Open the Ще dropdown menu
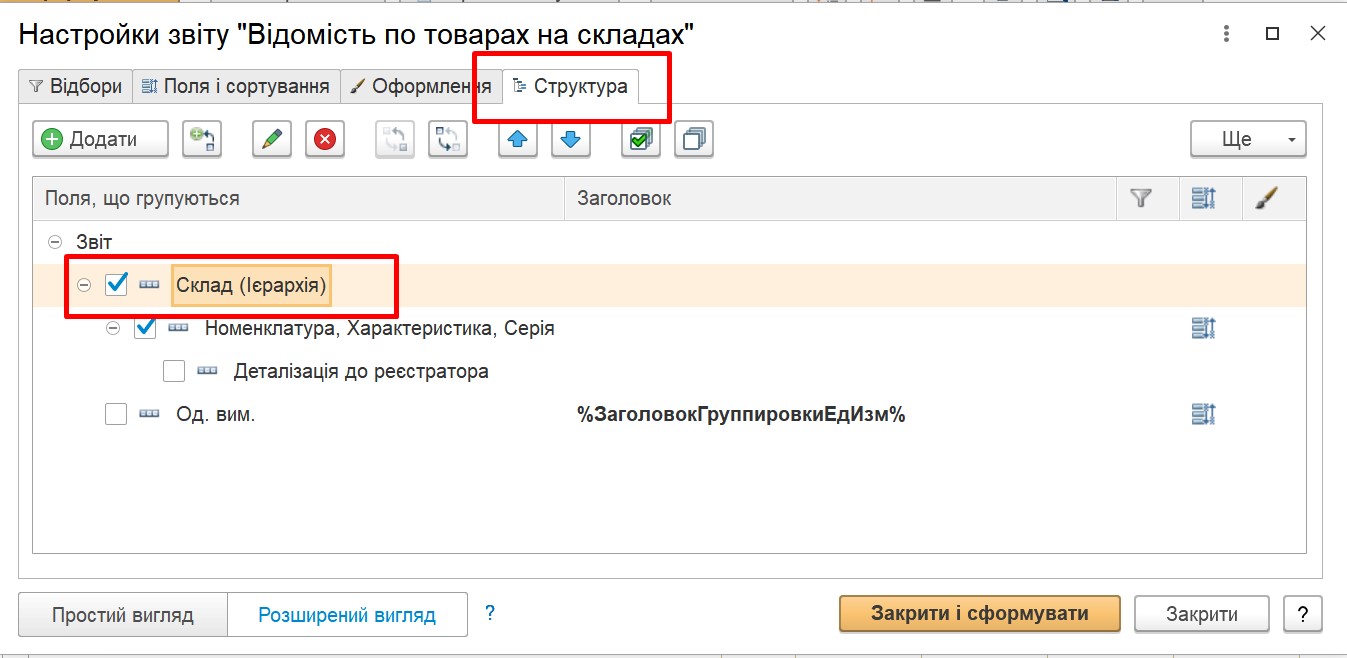The image size is (1347, 658). coord(1248,140)
